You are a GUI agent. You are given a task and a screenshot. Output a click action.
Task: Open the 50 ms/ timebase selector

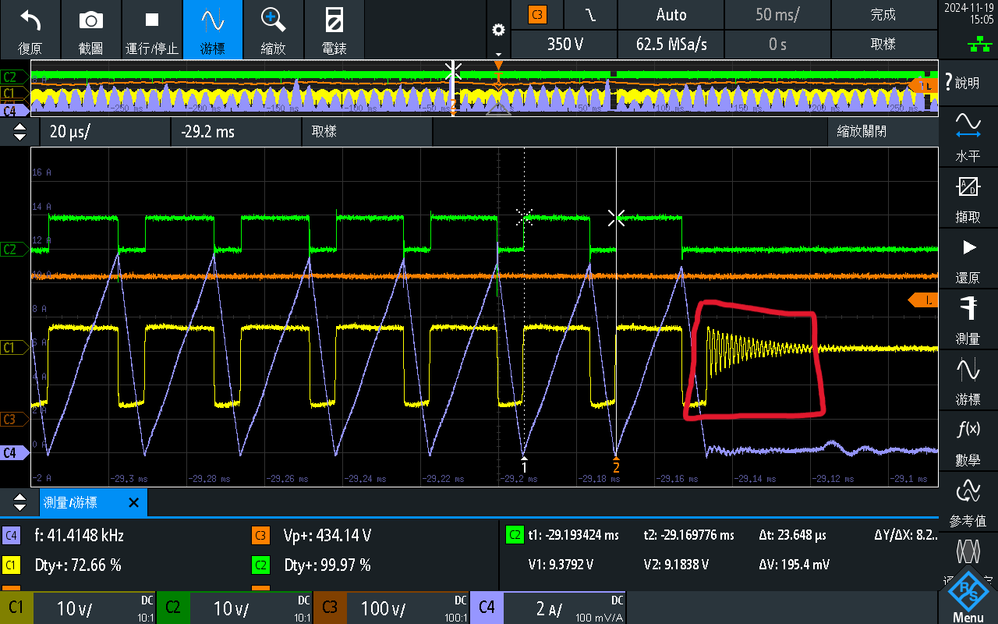click(x=777, y=15)
